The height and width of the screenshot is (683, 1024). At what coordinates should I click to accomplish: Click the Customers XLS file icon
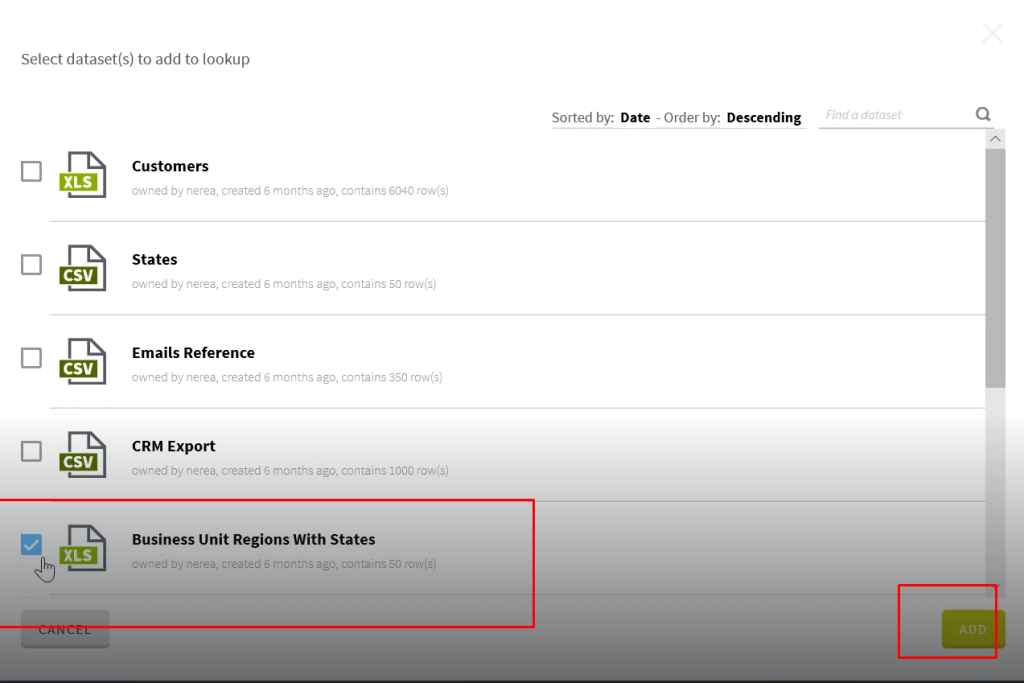tap(82, 175)
